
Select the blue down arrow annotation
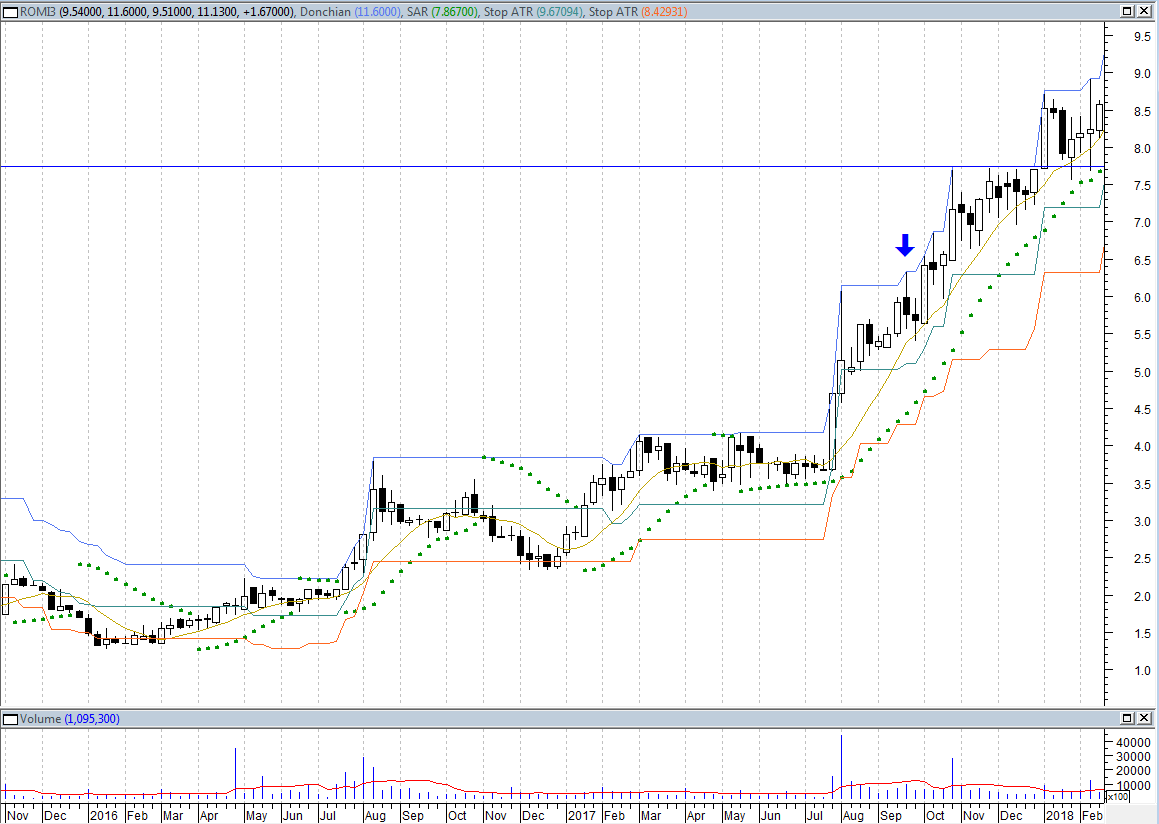coord(904,245)
